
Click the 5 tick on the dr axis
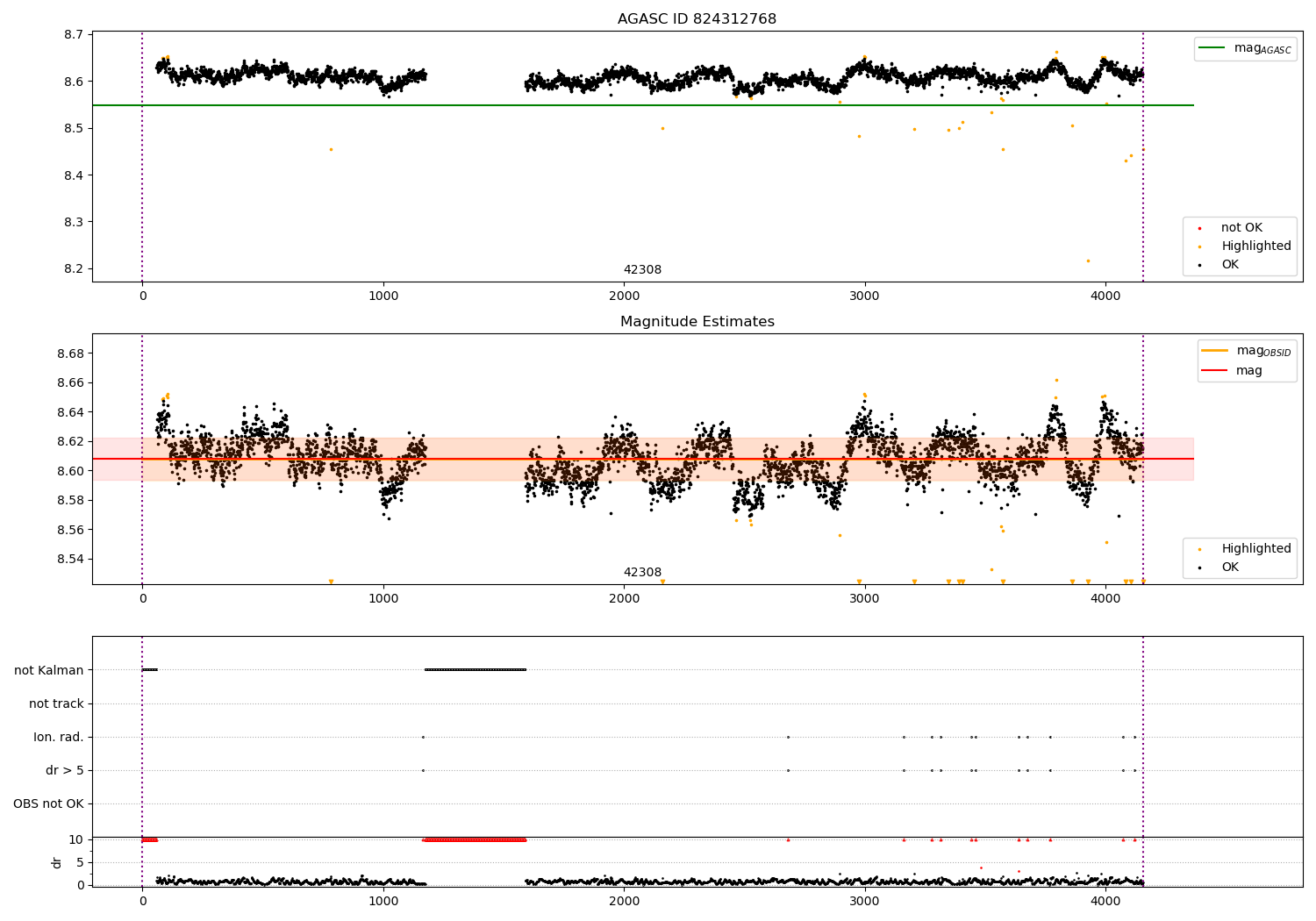tap(80, 862)
